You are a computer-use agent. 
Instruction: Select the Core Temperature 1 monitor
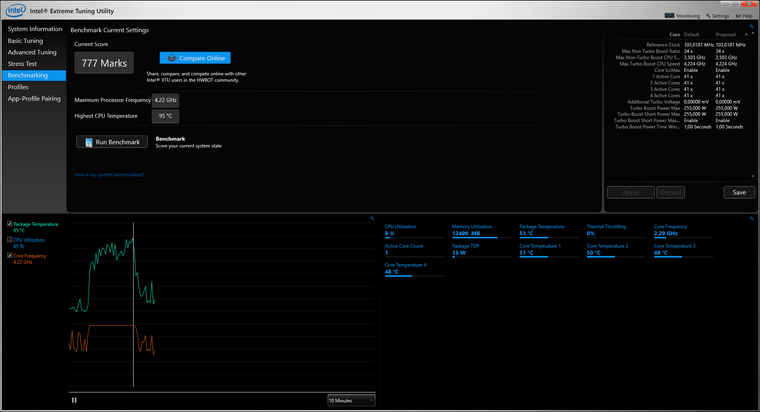[549, 250]
